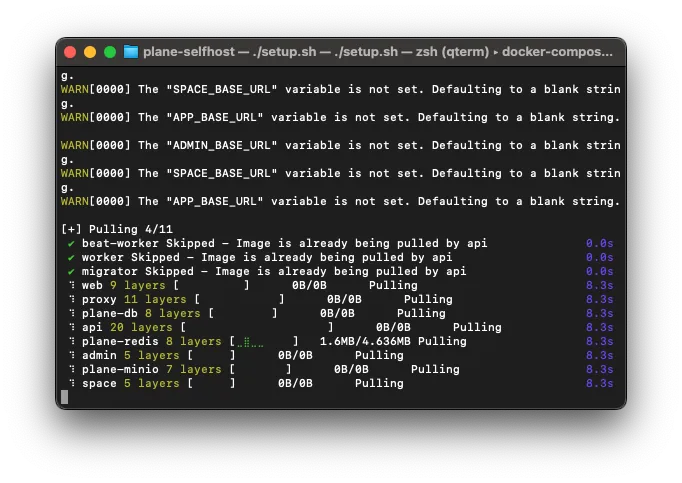Image resolution: width=682 pixels, height=483 pixels.
Task: Close the terminal window with red button
Action: [x=70, y=51]
